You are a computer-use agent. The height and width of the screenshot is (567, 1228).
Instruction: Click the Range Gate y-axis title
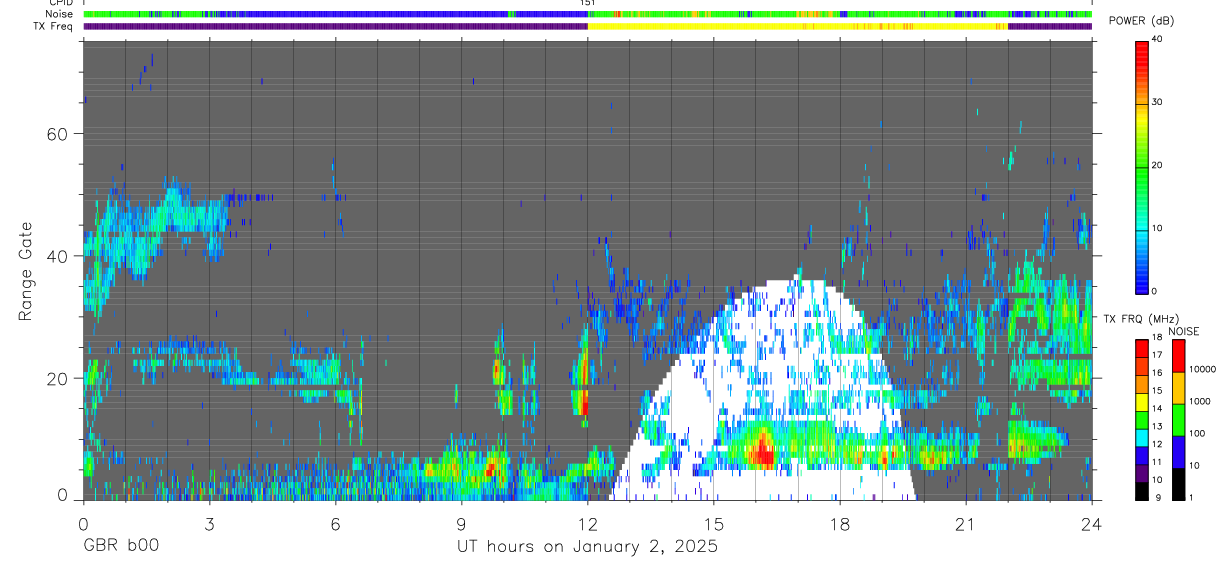click(x=27, y=272)
